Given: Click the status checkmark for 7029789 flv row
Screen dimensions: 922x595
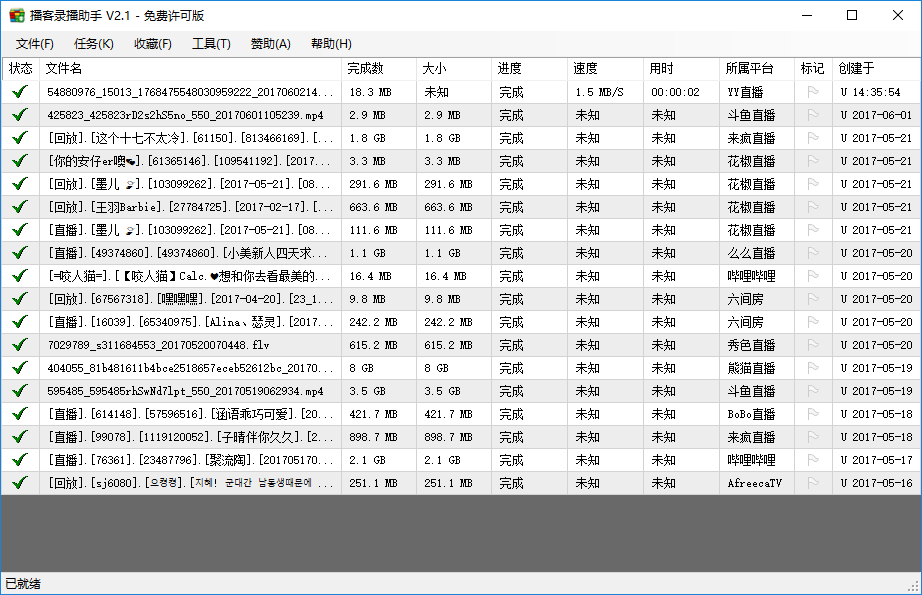Looking at the screenshot, I should point(20,345).
